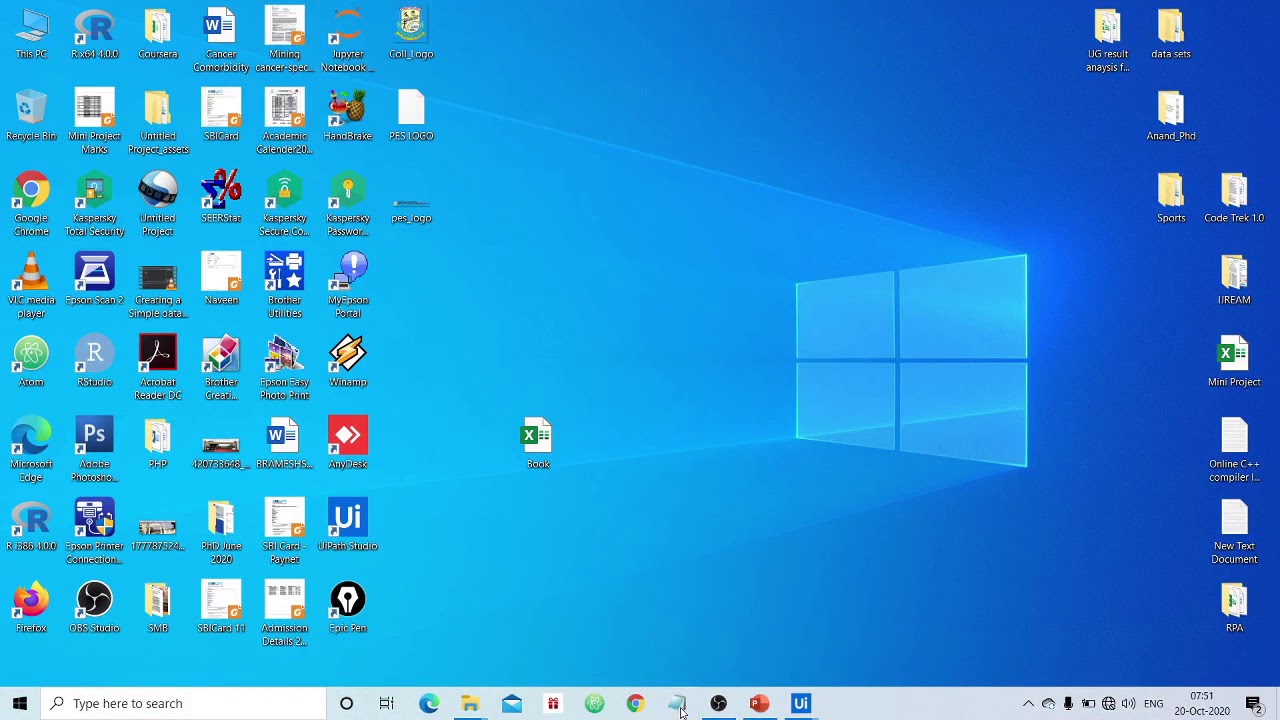This screenshot has height=720, width=1280.
Task: Open Task View from the taskbar
Action: pos(387,703)
